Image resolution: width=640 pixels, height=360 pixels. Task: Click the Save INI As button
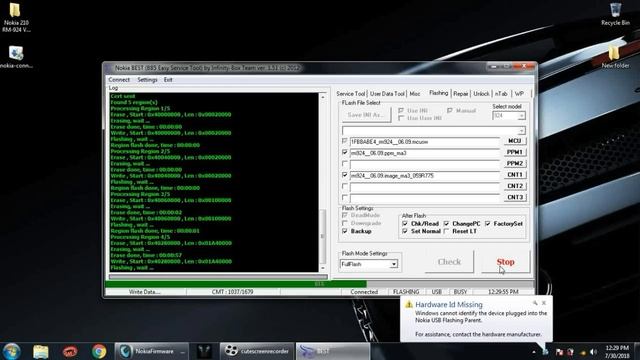366,115
